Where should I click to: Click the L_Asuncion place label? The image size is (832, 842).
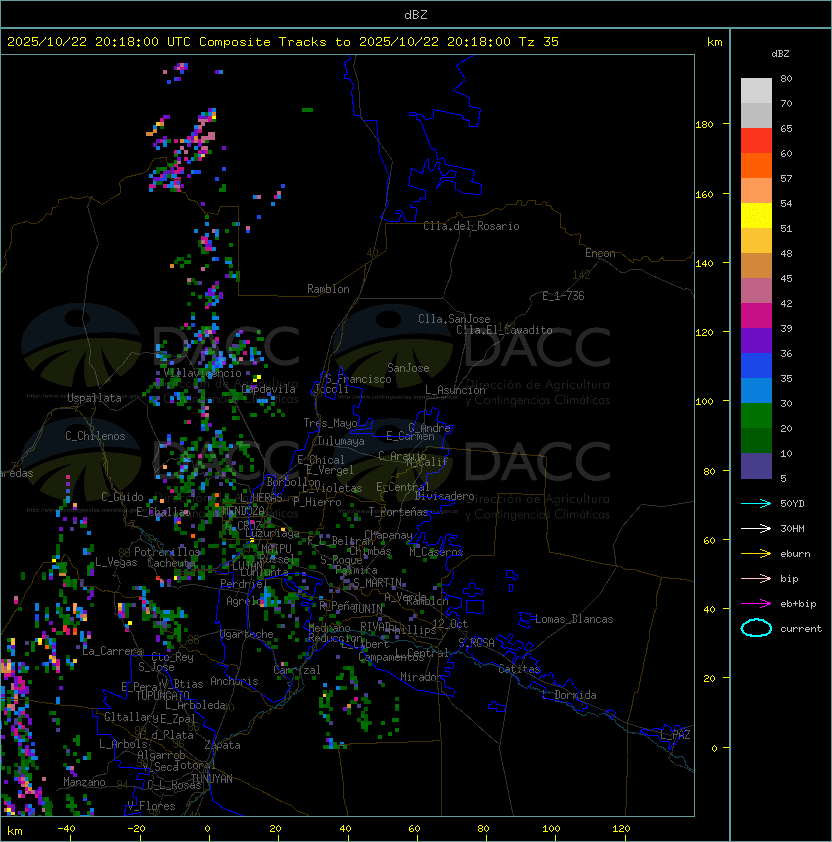[x=455, y=390]
